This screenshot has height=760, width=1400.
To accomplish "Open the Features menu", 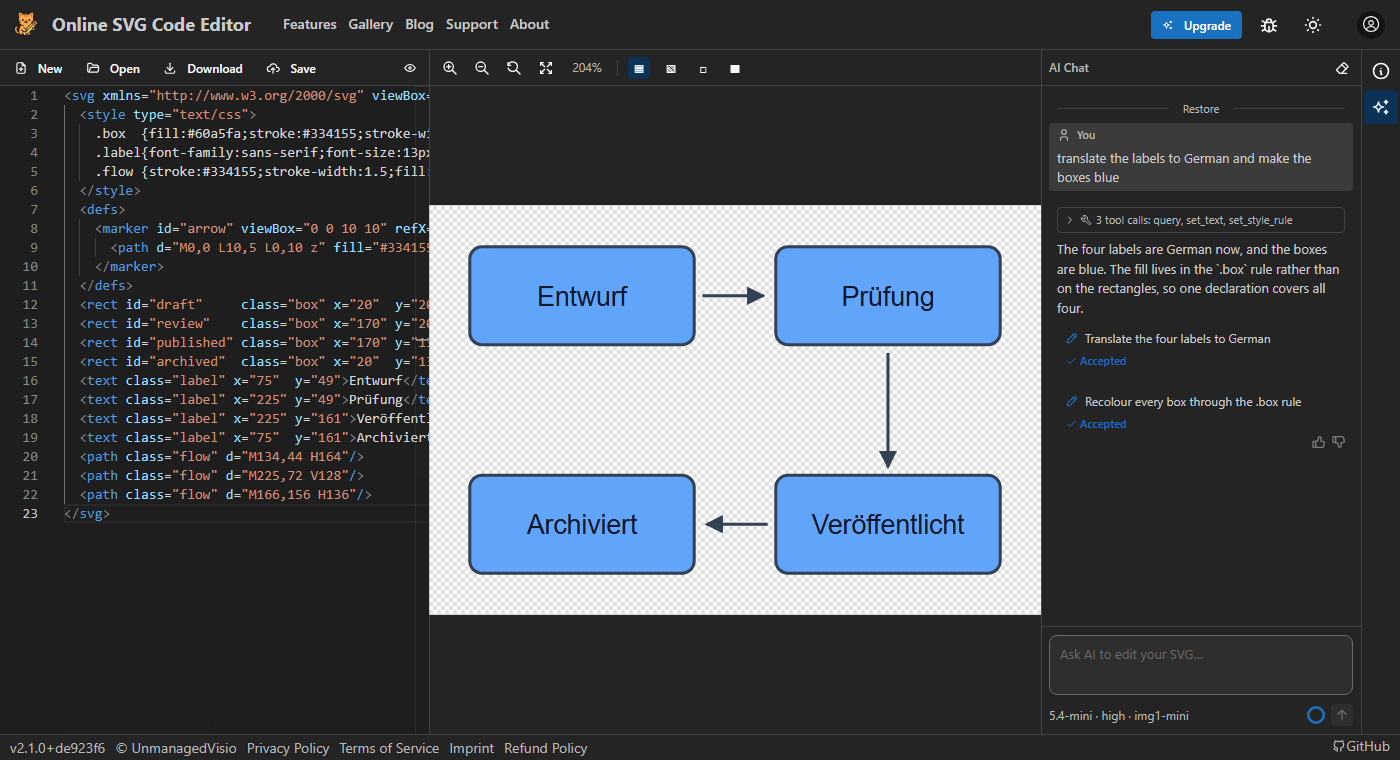I will coord(310,24).
